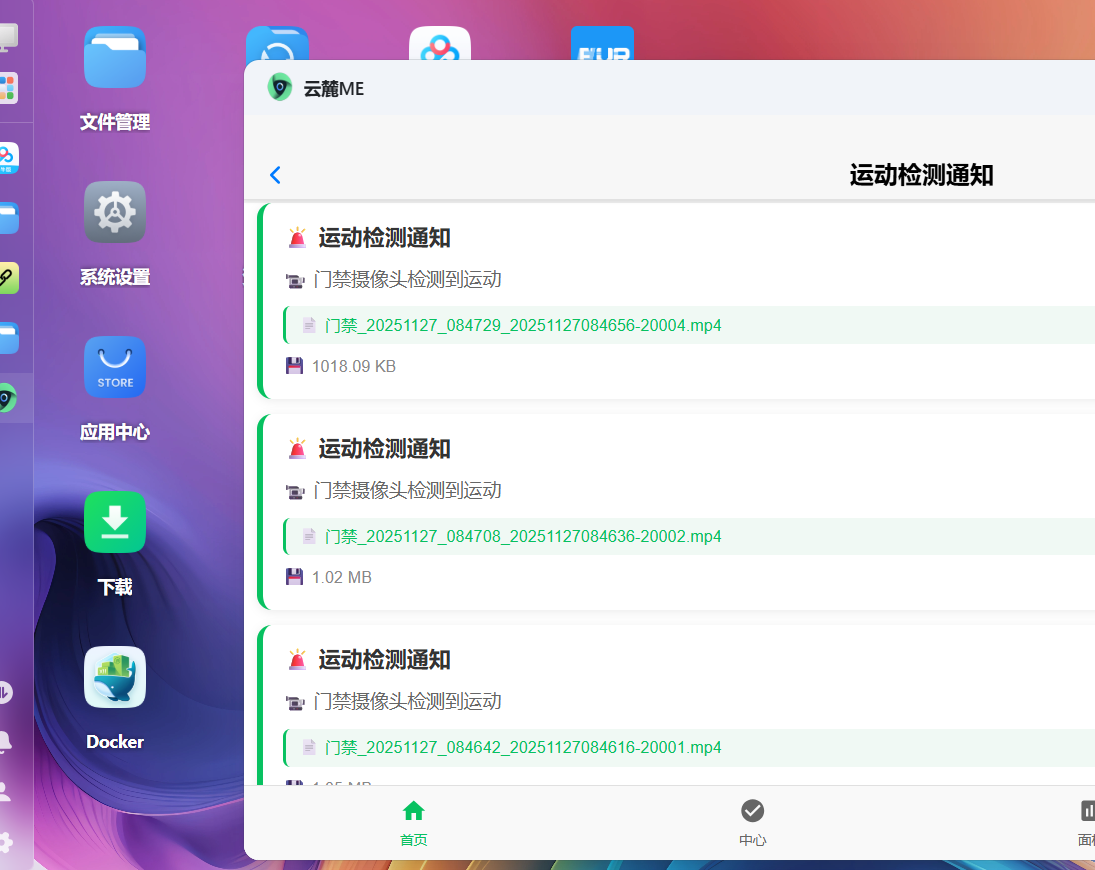Open the colorful app grid icon in dock
Screen dimensions: 1095x870
[x=7, y=88]
